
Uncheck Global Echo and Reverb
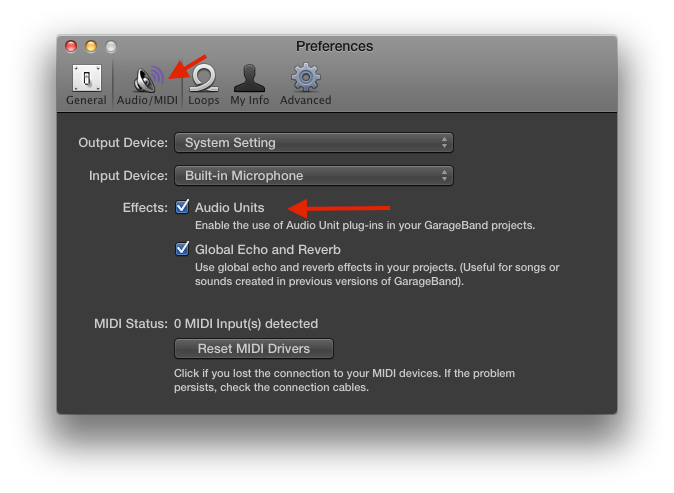(182, 248)
